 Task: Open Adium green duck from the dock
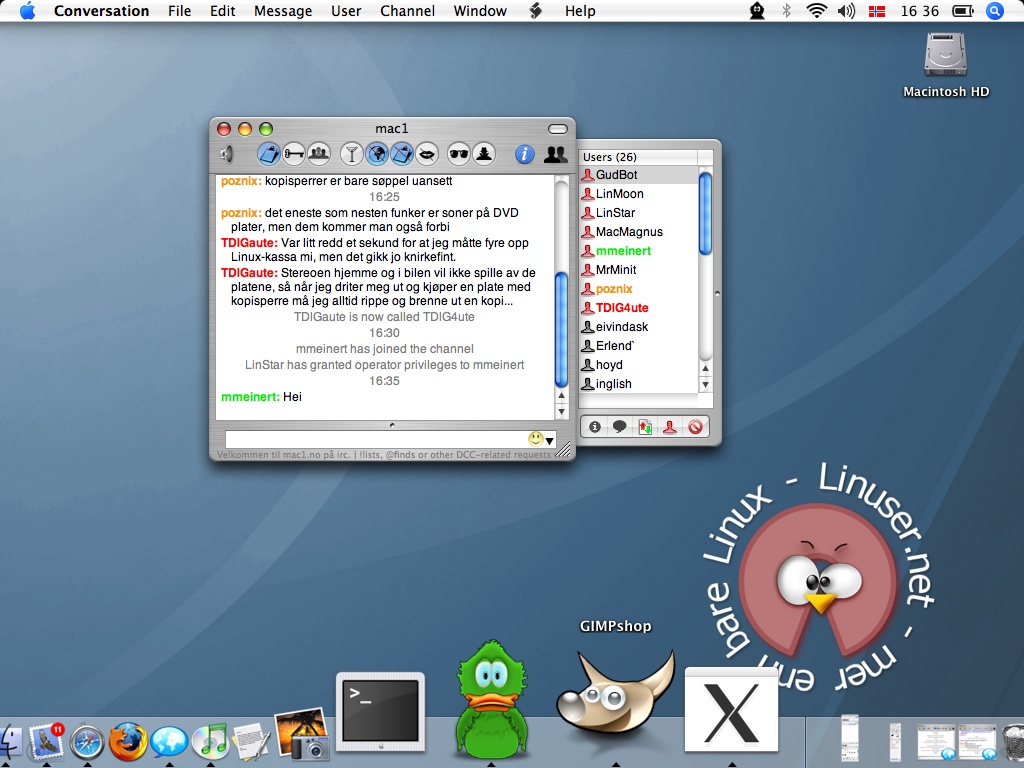coord(492,701)
